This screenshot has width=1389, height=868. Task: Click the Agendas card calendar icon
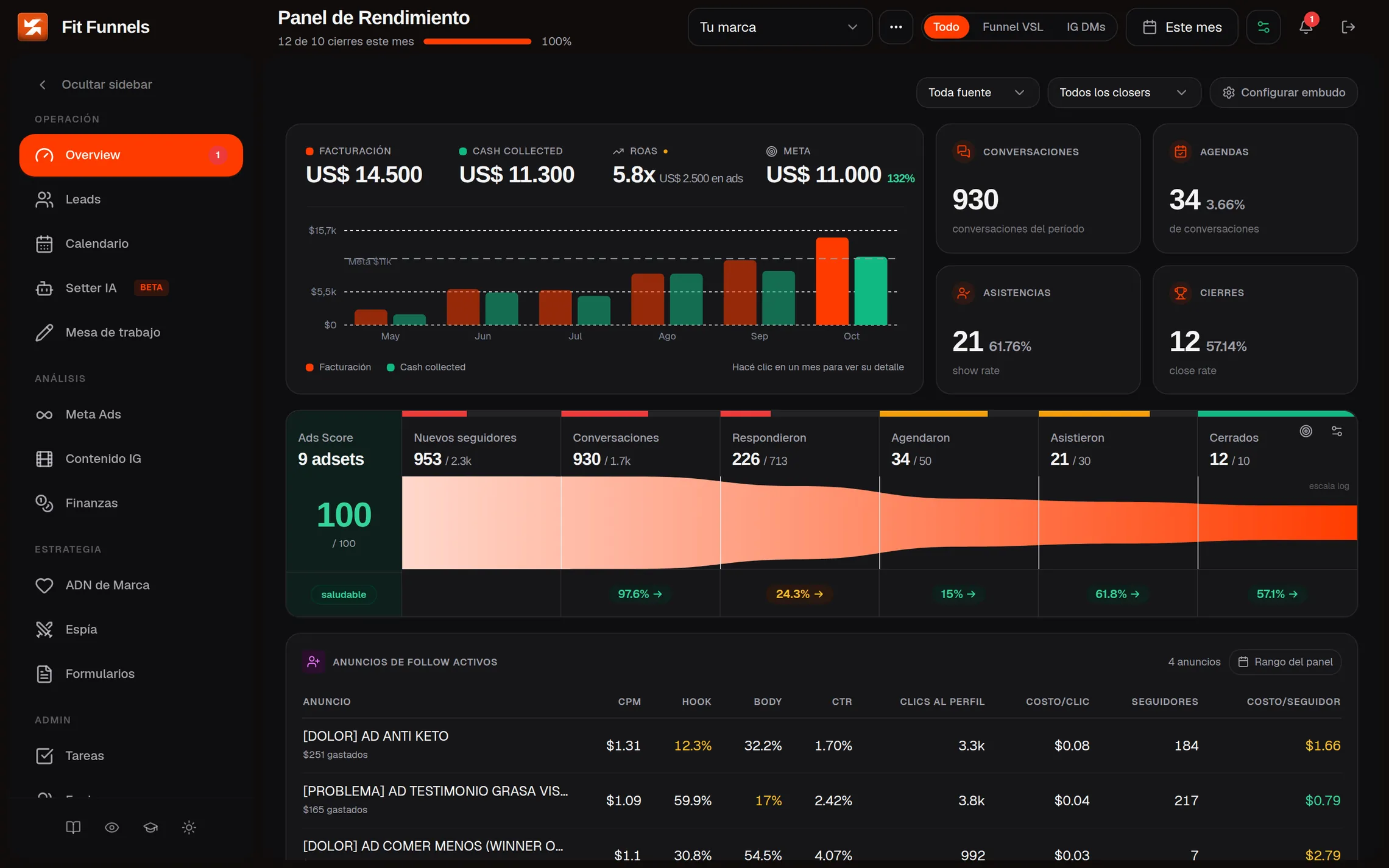[x=1180, y=152]
